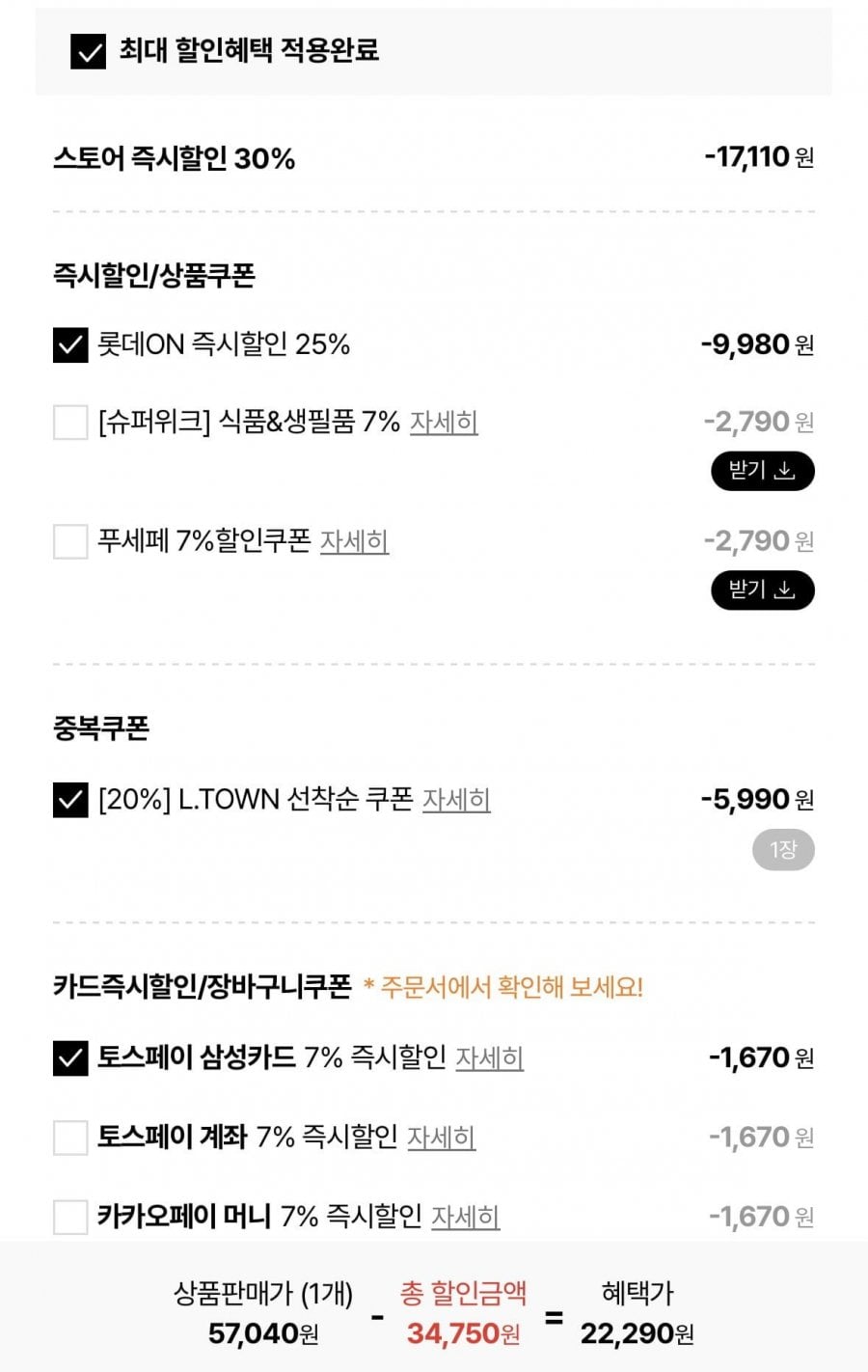
Task: Open 자세히 details for 푸세페 7%할인쿠폰
Action: 354,541
